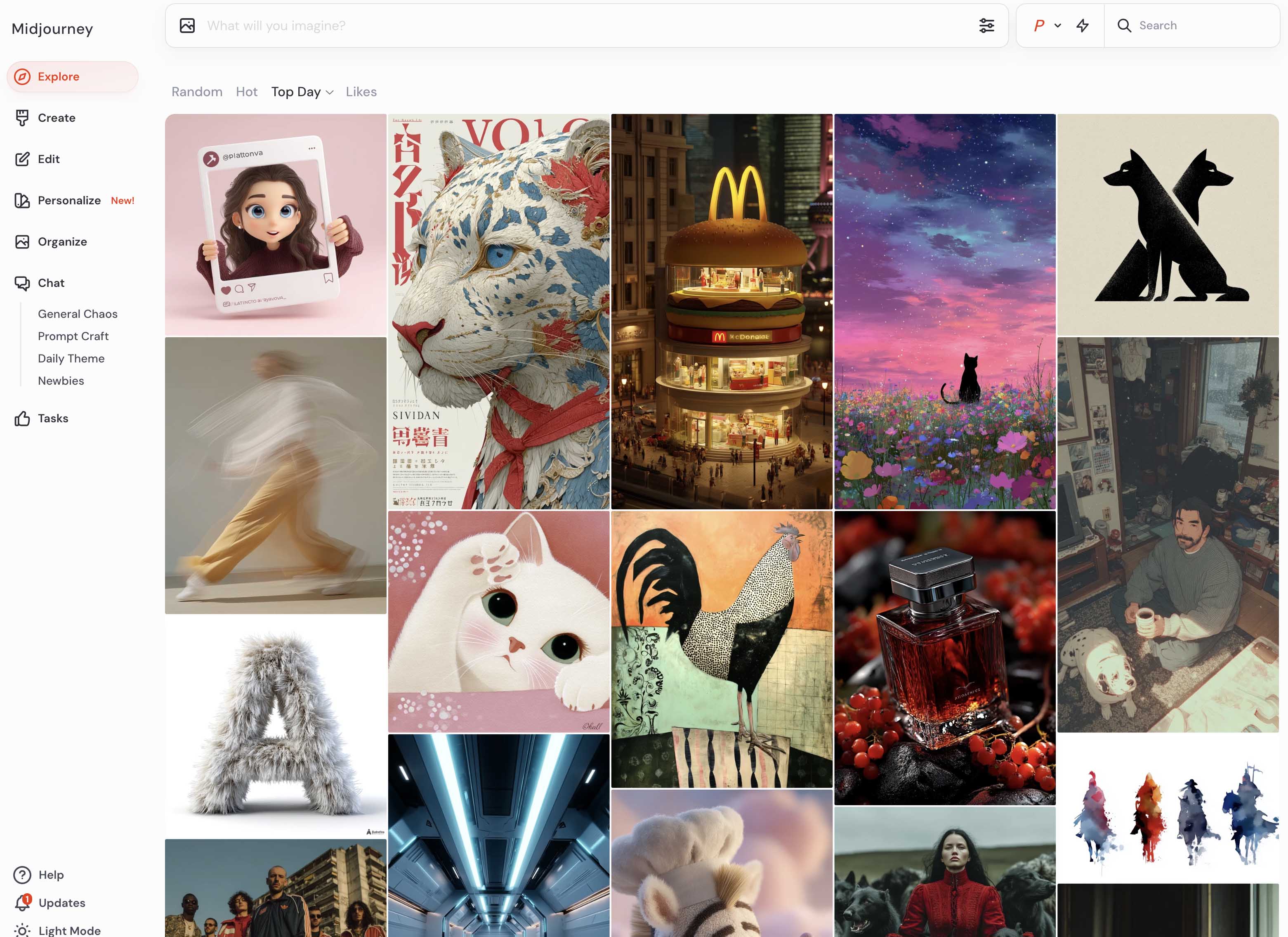Toggle the red P personalization button
Screen dimensions: 1288x937
tap(1039, 26)
